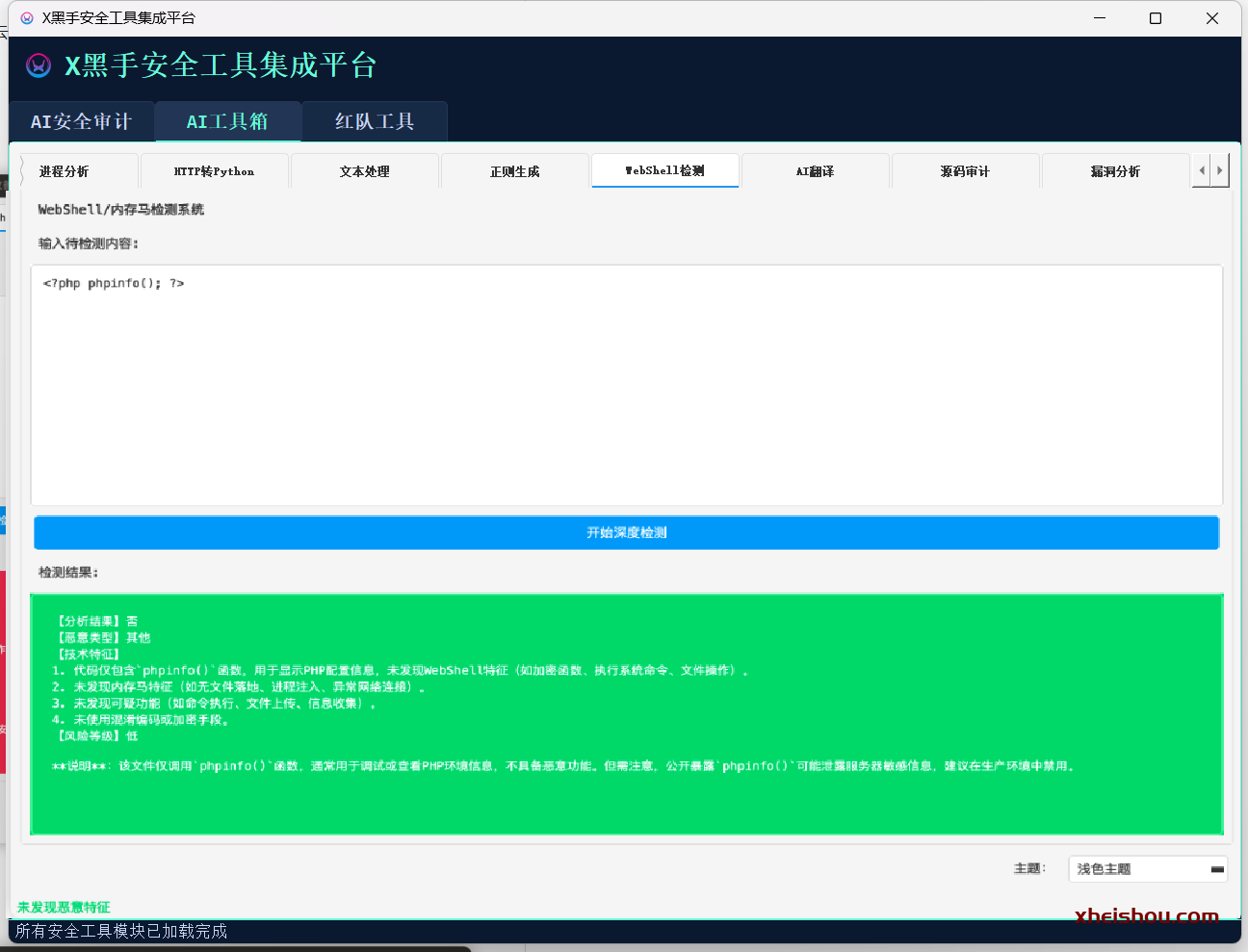Click the 开始深度检测 button

[627, 532]
